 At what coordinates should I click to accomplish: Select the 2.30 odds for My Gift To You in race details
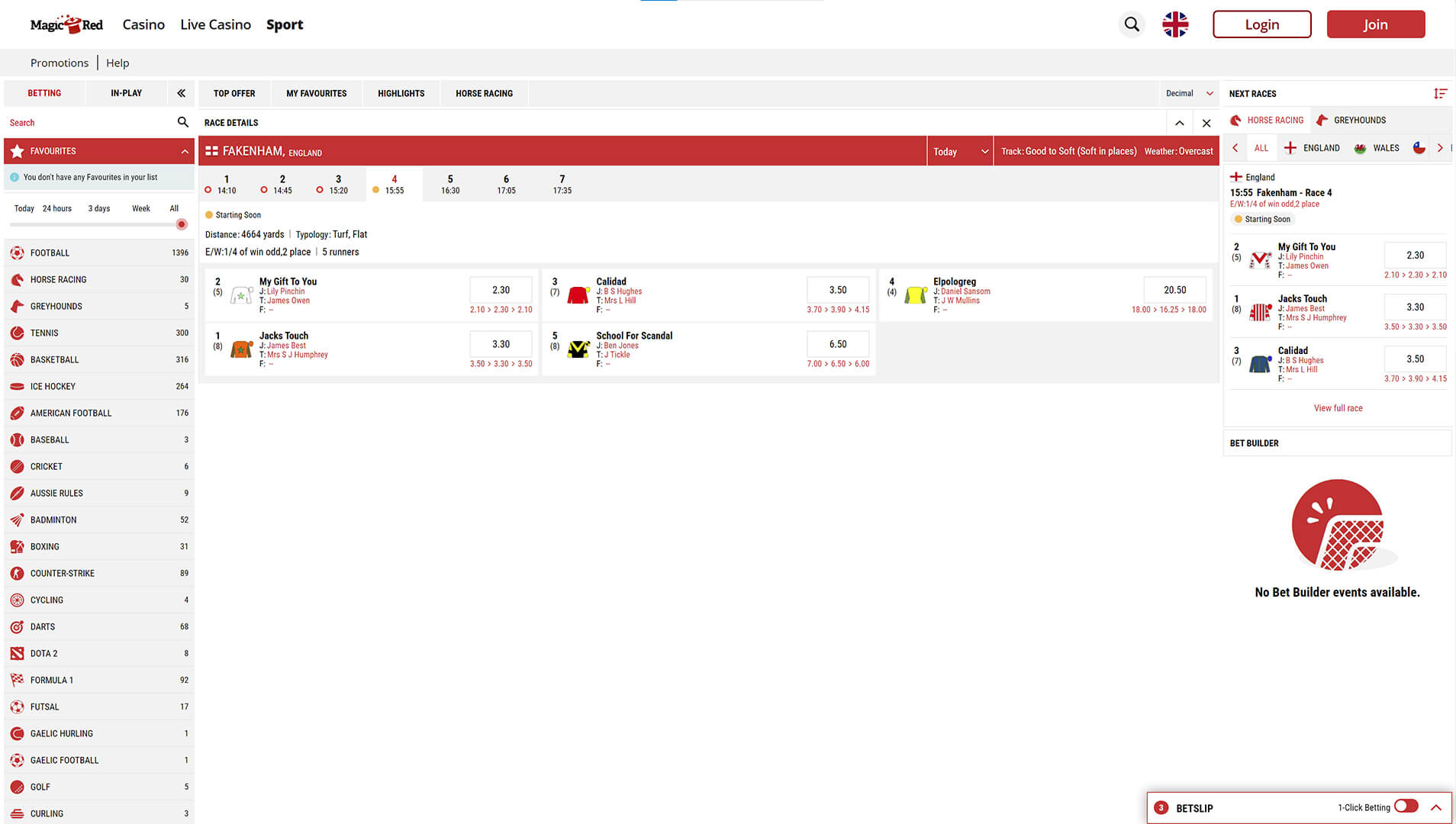tap(501, 290)
